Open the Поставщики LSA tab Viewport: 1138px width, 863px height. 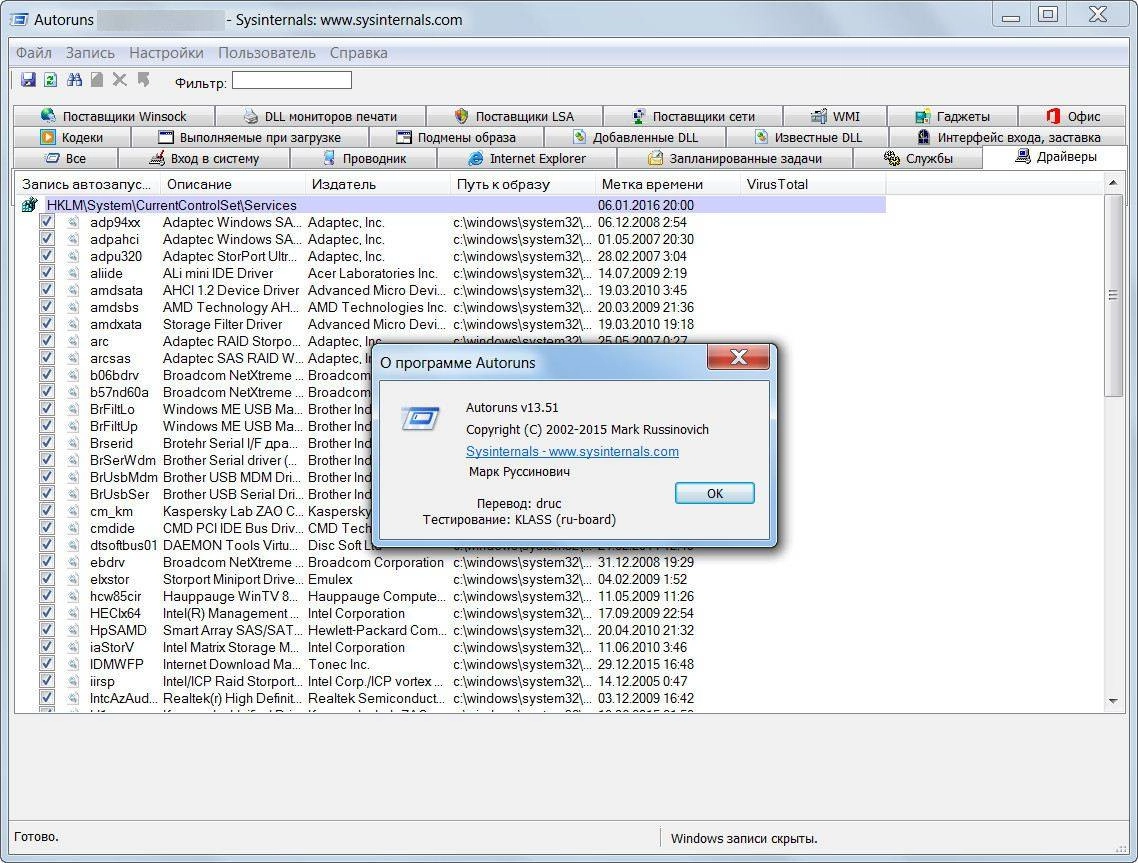[514, 116]
